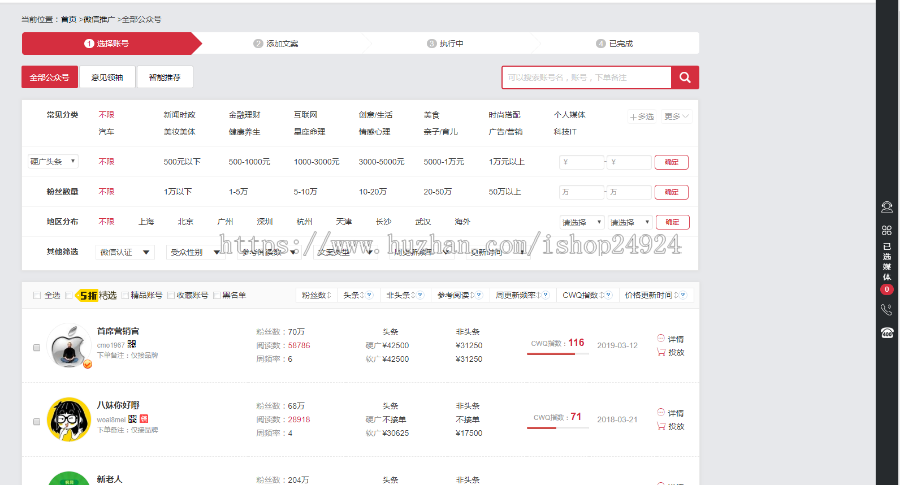This screenshot has width=900, height=485.
Task: Expand the 更多 categories chevron
Action: click(676, 117)
